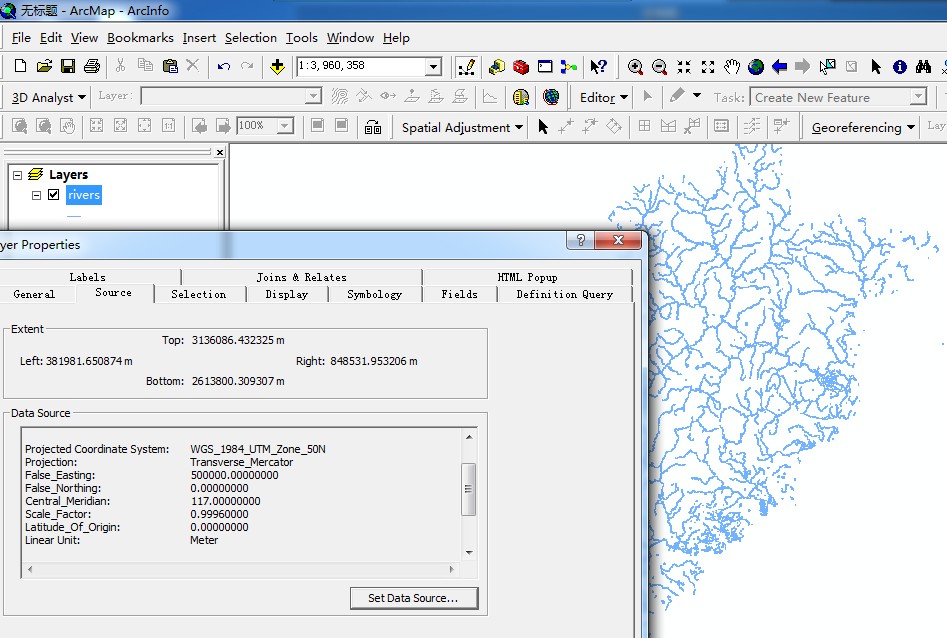Open the Task dropdown list

918,97
